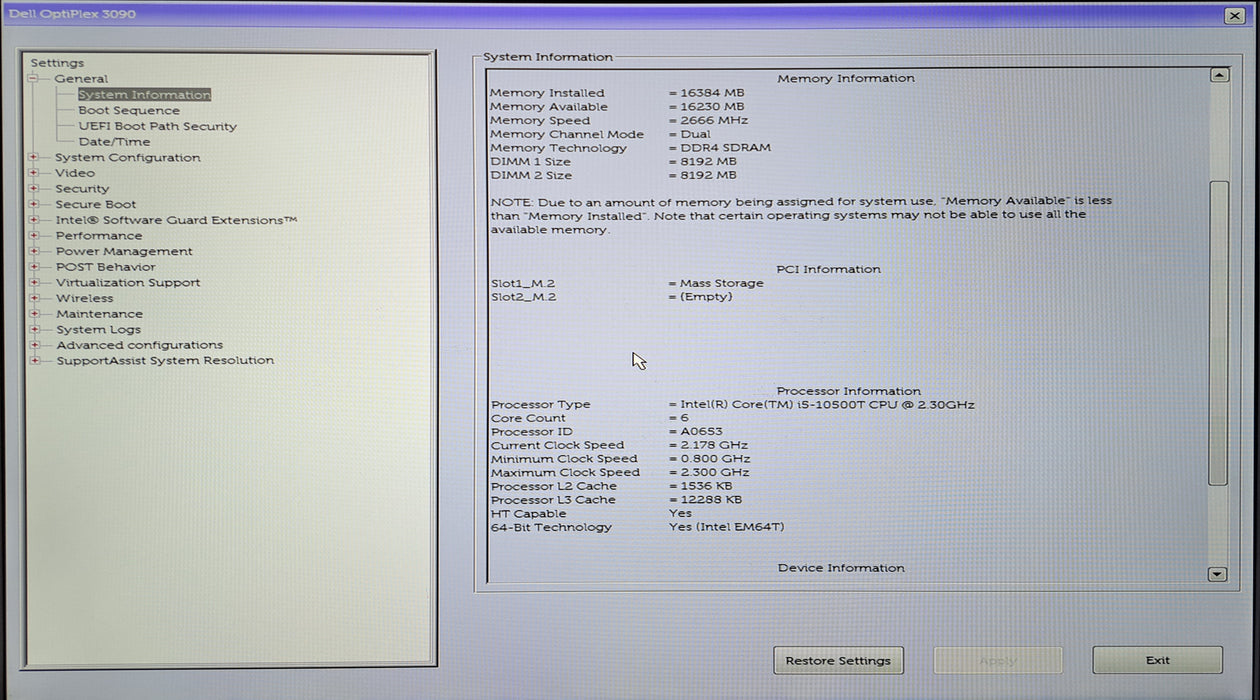Image resolution: width=1260 pixels, height=700 pixels.
Task: Open Date/Time settings
Action: click(x=114, y=142)
